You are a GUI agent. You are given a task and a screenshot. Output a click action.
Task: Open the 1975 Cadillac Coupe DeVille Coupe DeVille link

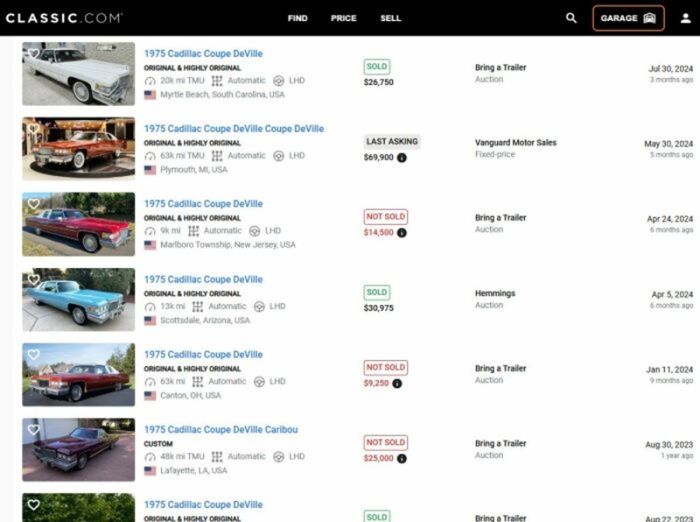click(233, 129)
